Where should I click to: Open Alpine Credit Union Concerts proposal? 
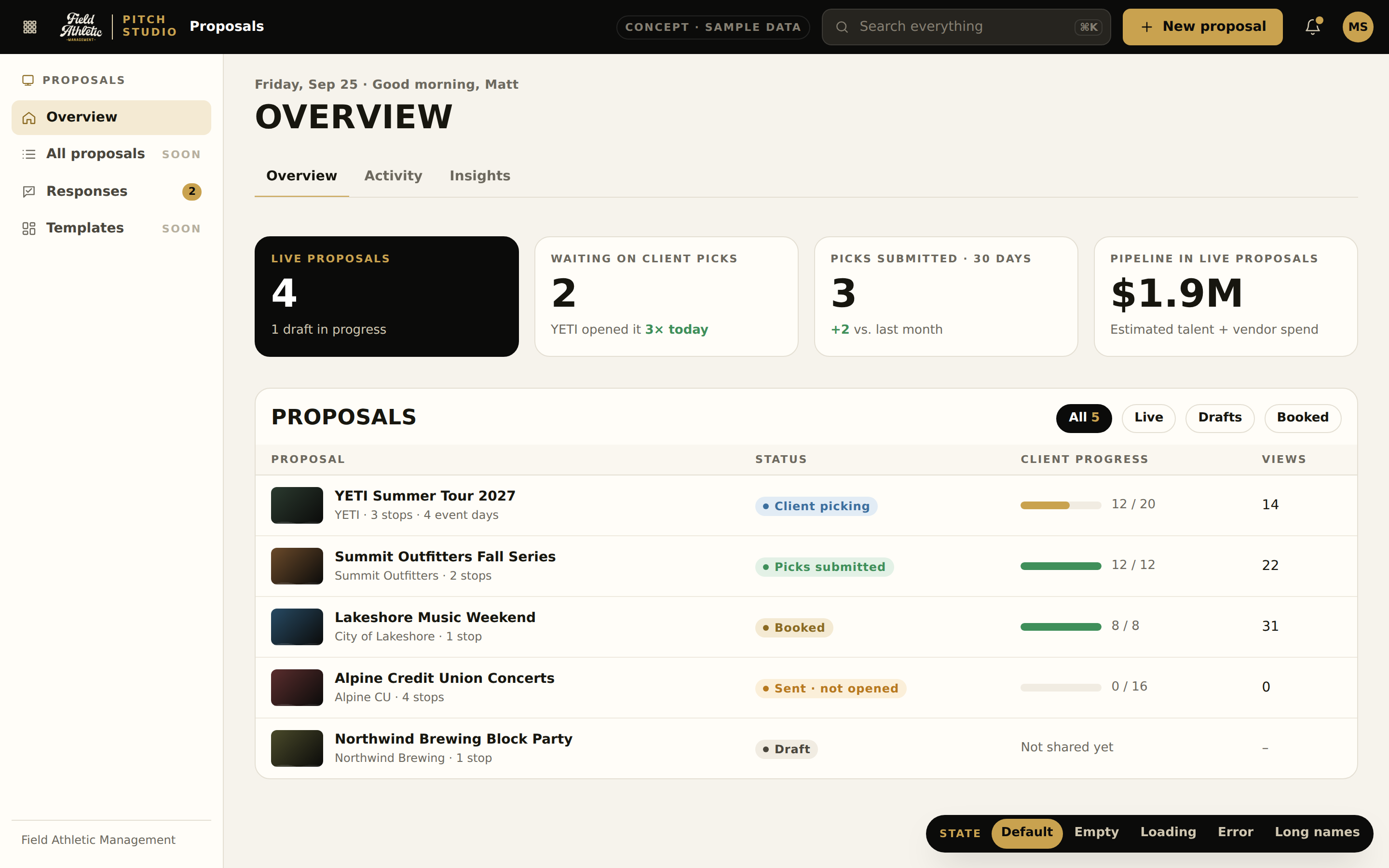(444, 678)
